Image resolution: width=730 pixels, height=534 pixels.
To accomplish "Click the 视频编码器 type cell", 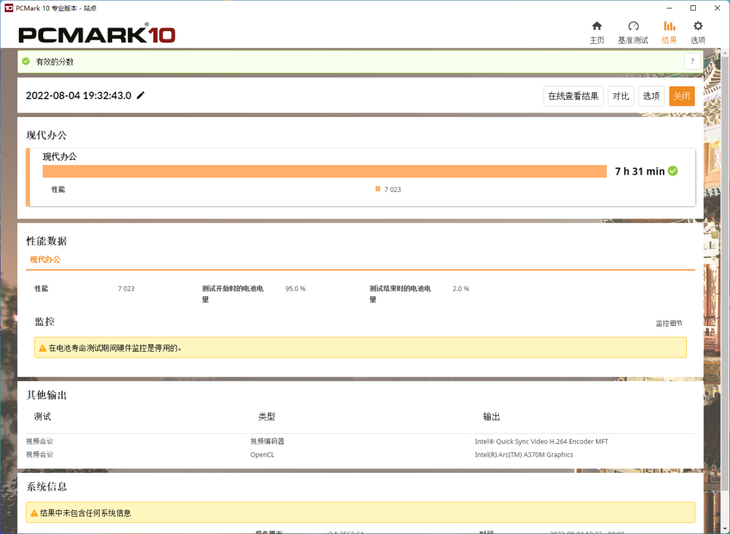I will pos(267,441).
